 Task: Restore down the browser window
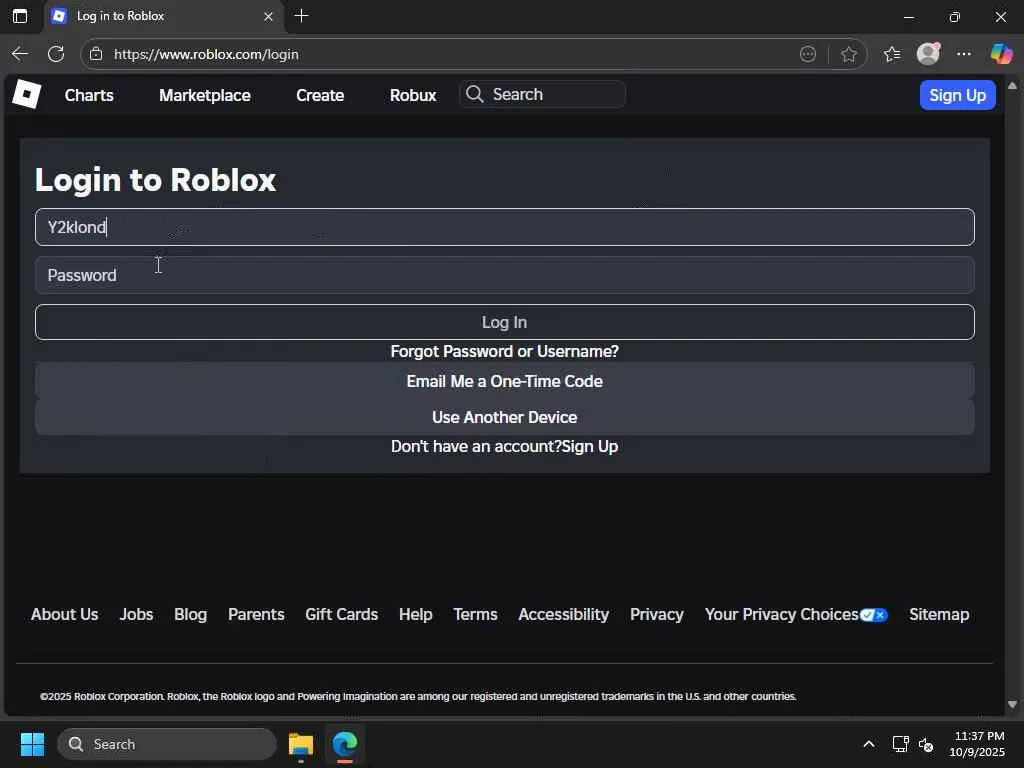955,16
